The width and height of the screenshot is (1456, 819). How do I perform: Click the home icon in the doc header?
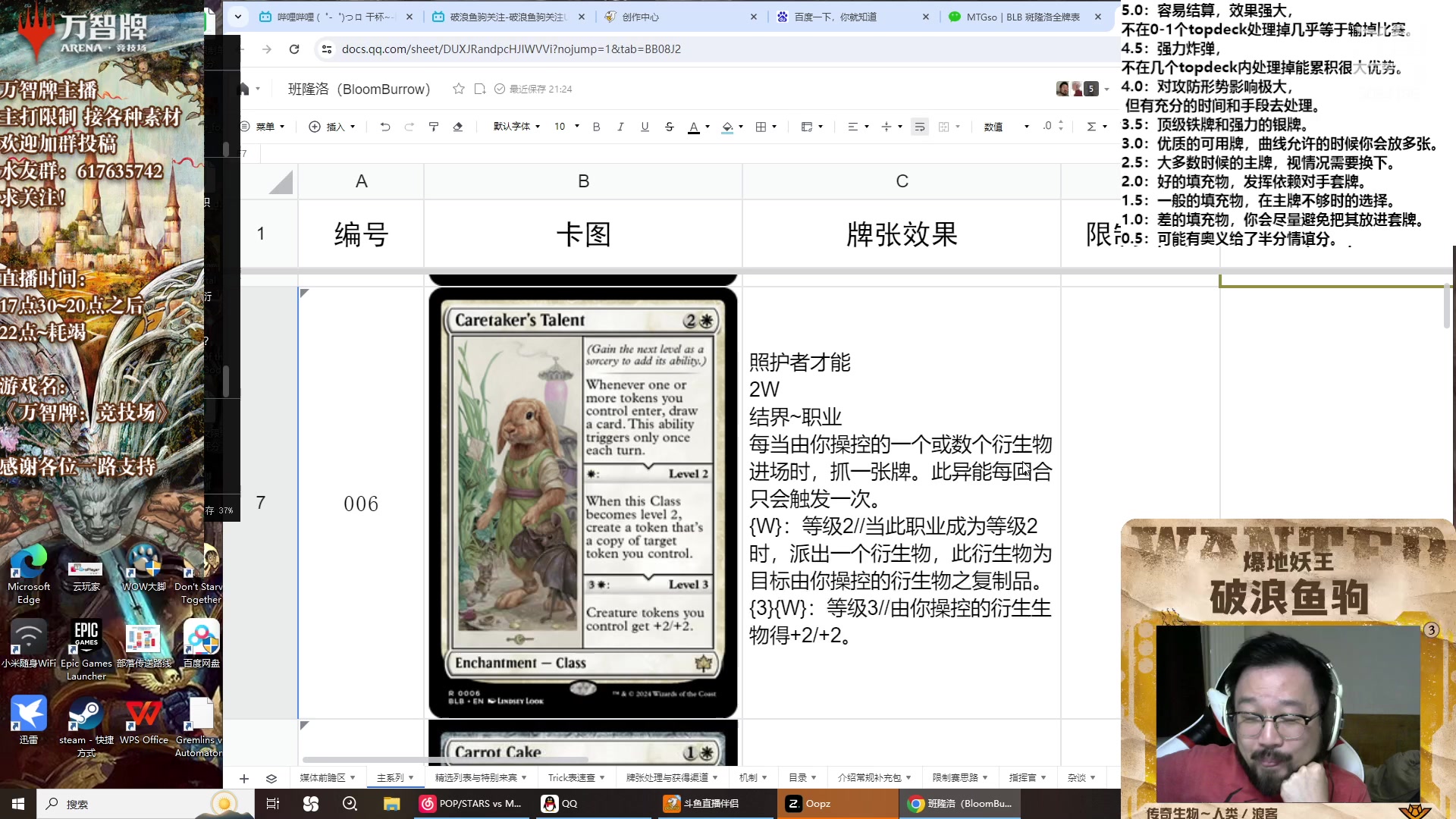point(243,89)
